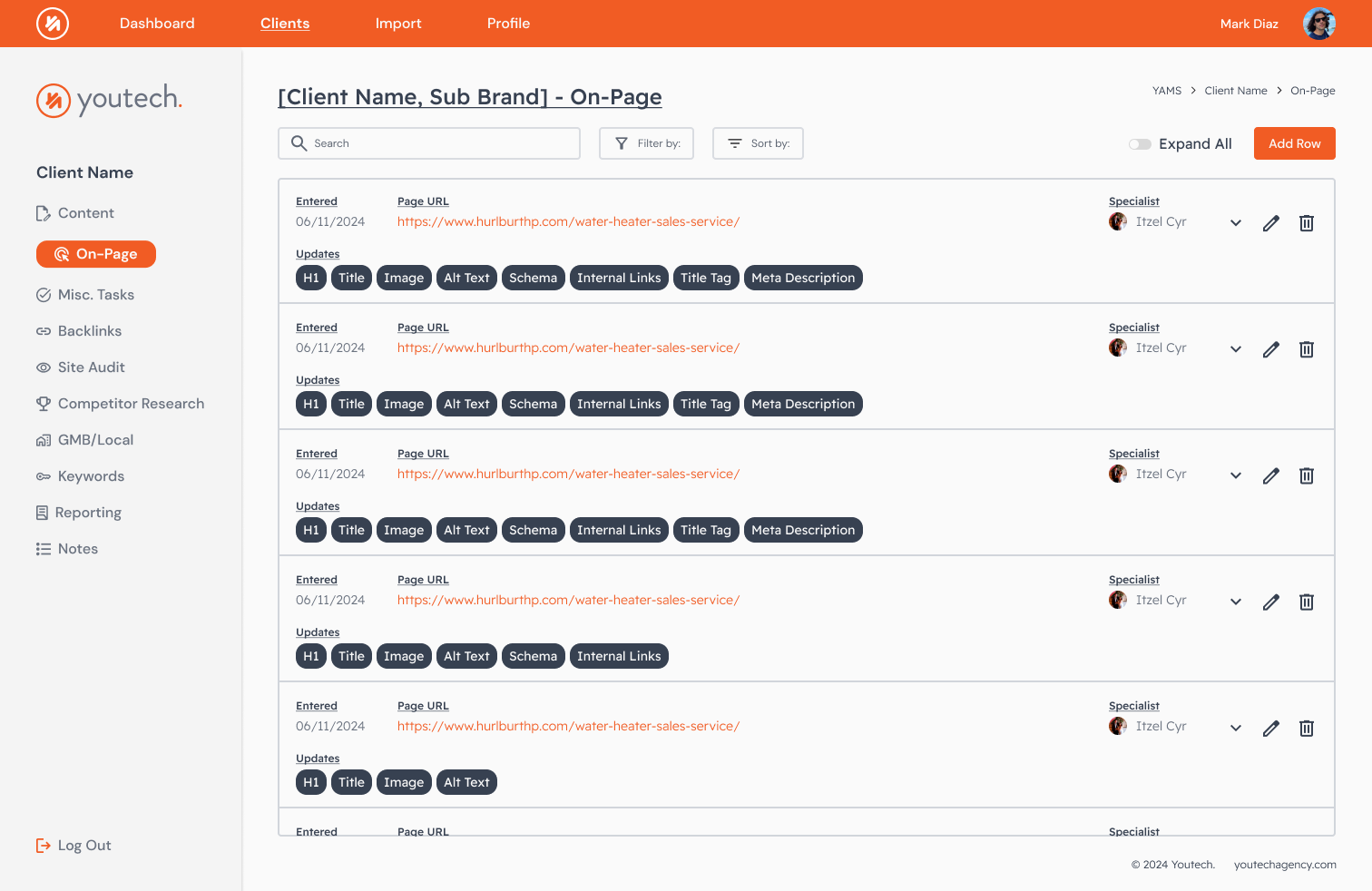This screenshot has width=1372, height=891.
Task: Click the Mark Diaz username text
Action: tap(1249, 24)
